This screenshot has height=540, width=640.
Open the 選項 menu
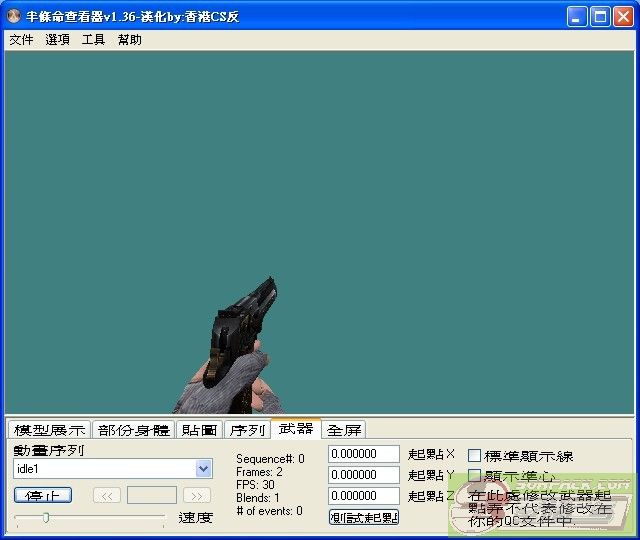tap(57, 40)
